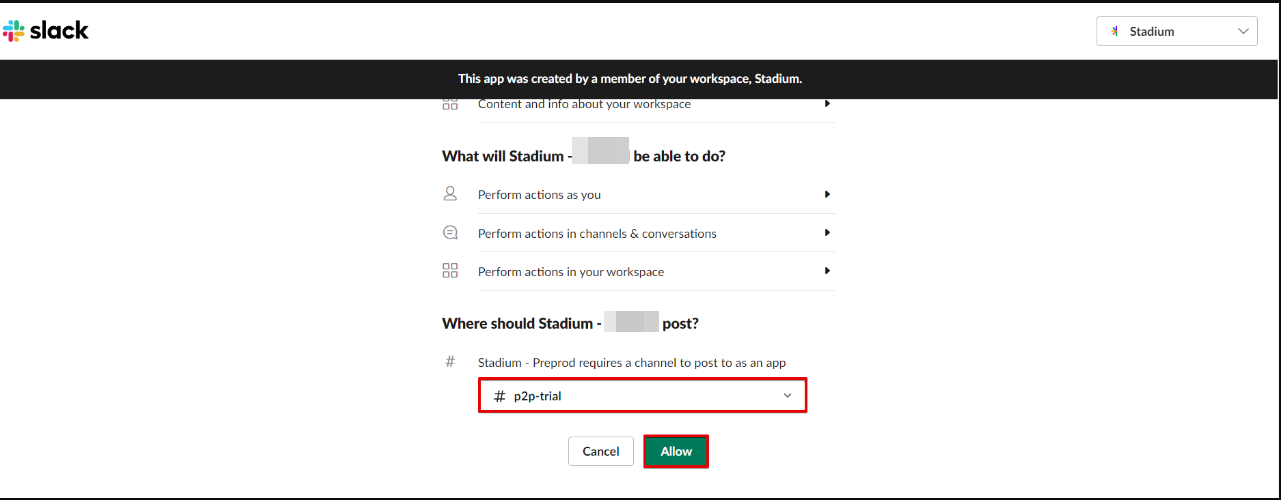Click the hash icon beside channel requirement text

click(450, 361)
